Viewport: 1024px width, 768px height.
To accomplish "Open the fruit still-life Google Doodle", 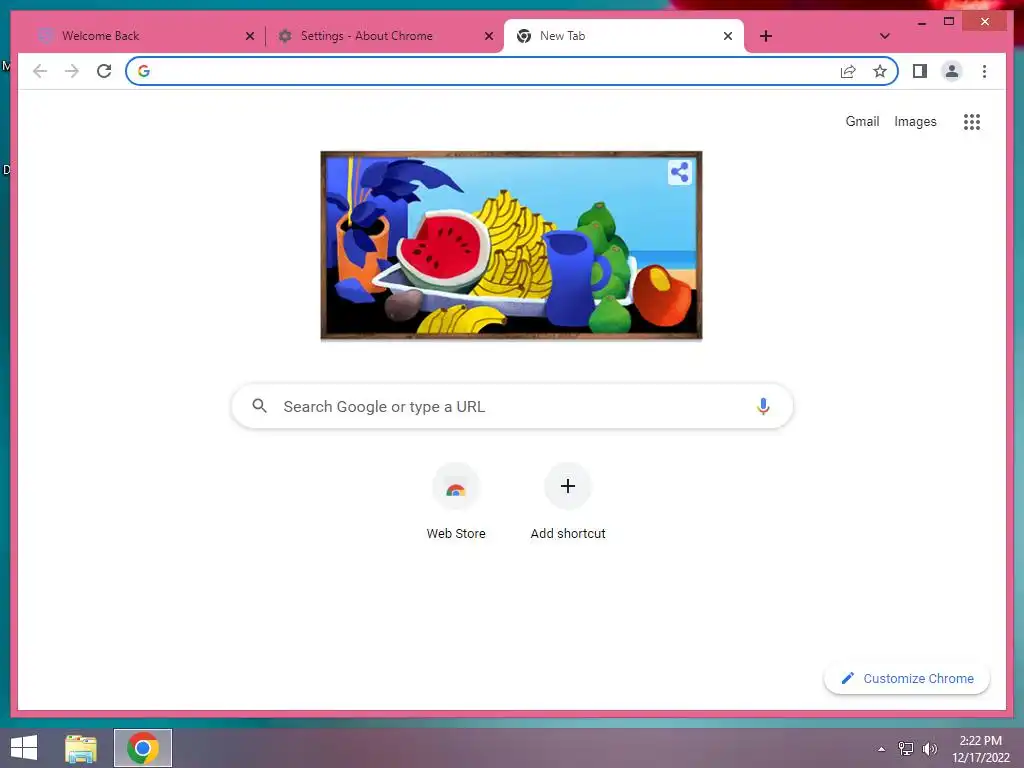I will click(x=511, y=246).
